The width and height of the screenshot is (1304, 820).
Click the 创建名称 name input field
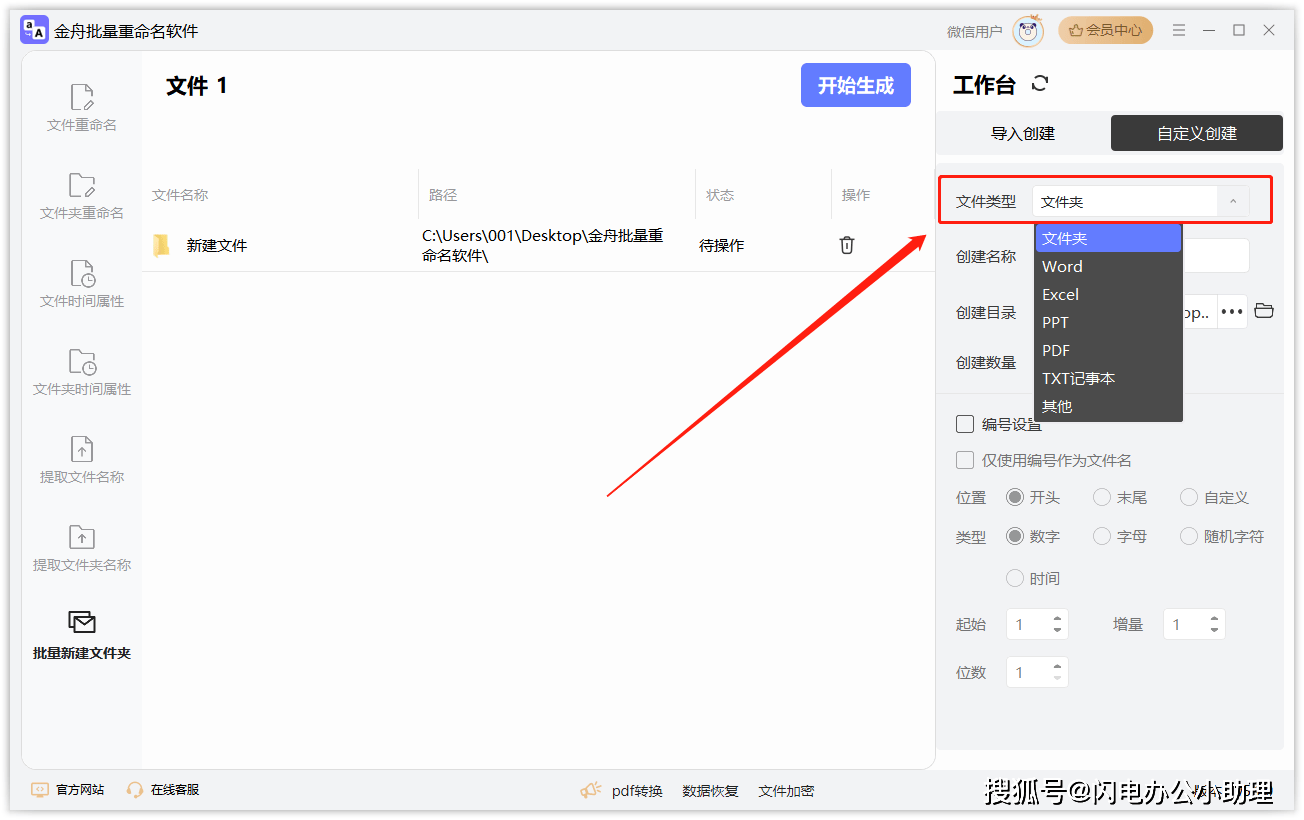click(x=1216, y=256)
